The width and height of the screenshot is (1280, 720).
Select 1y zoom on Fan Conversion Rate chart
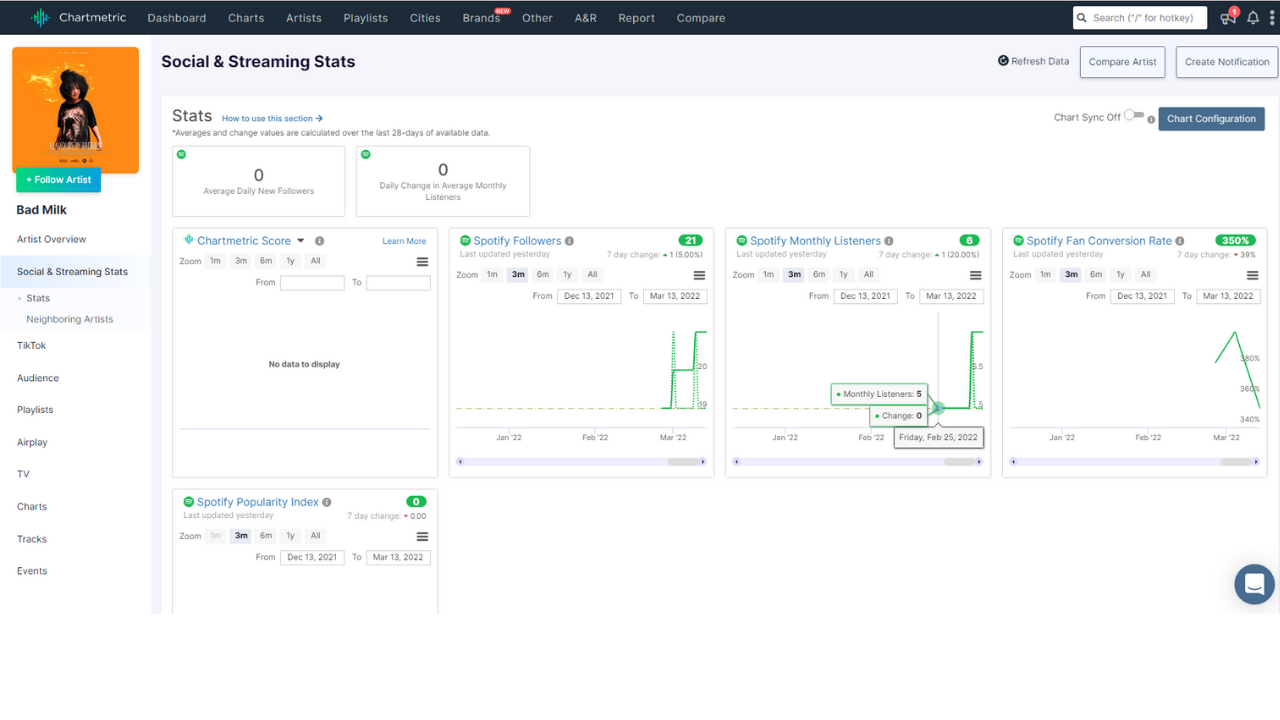pyautogui.click(x=1121, y=275)
